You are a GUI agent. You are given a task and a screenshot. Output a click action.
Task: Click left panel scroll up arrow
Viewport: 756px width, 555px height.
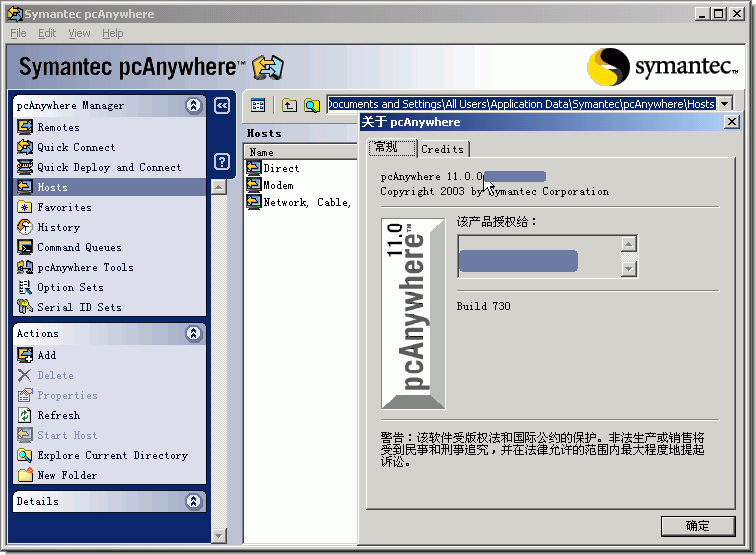[x=219, y=187]
